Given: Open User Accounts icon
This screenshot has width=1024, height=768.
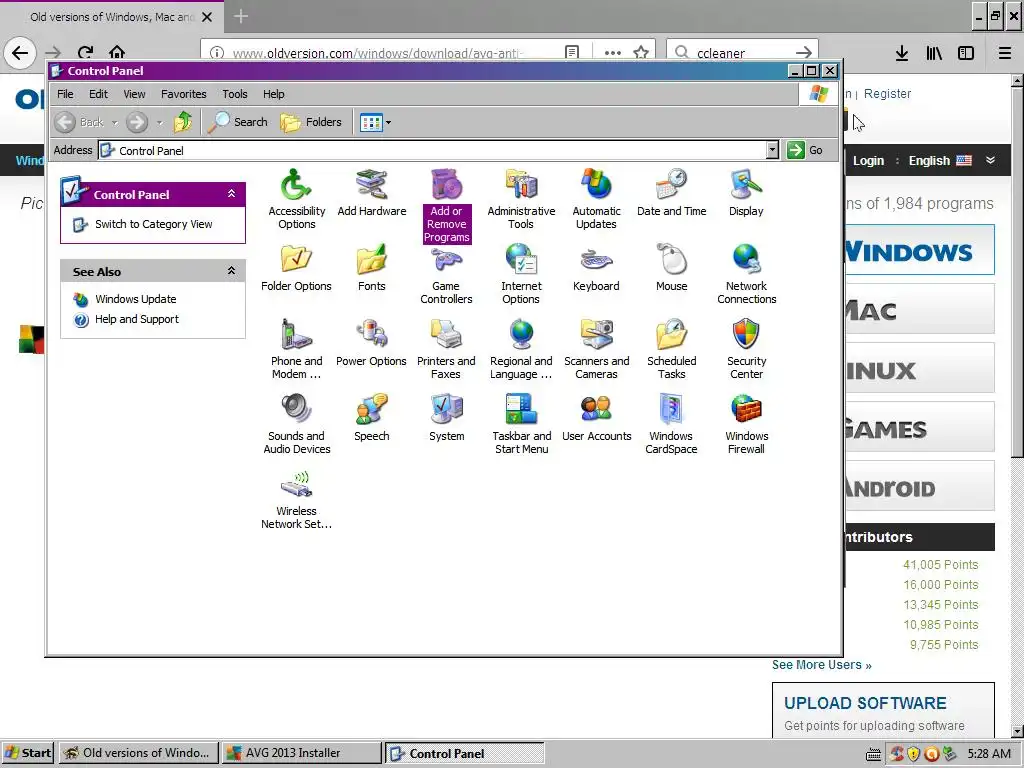Looking at the screenshot, I should point(596,418).
